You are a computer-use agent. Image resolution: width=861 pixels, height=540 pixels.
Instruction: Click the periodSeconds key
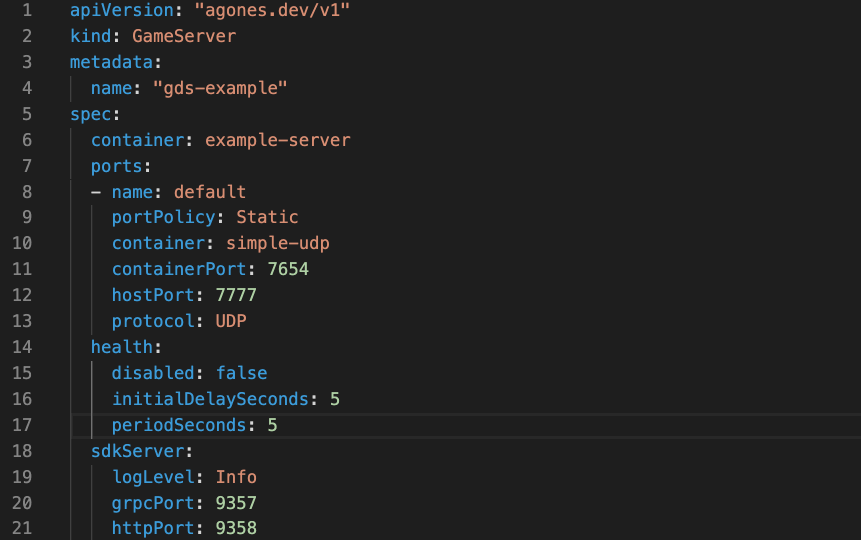(x=179, y=425)
